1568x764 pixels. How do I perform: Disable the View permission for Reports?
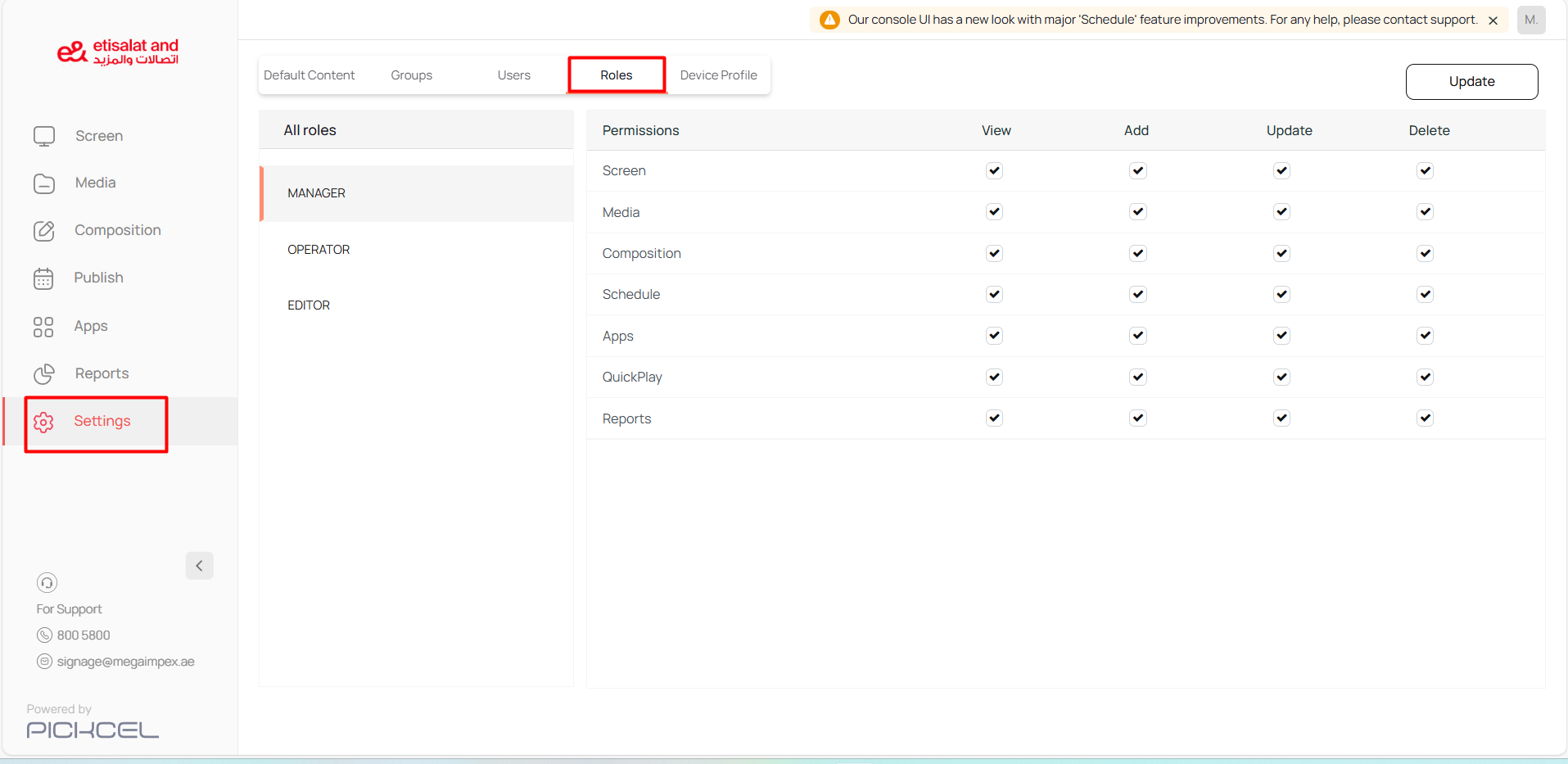pyautogui.click(x=994, y=418)
